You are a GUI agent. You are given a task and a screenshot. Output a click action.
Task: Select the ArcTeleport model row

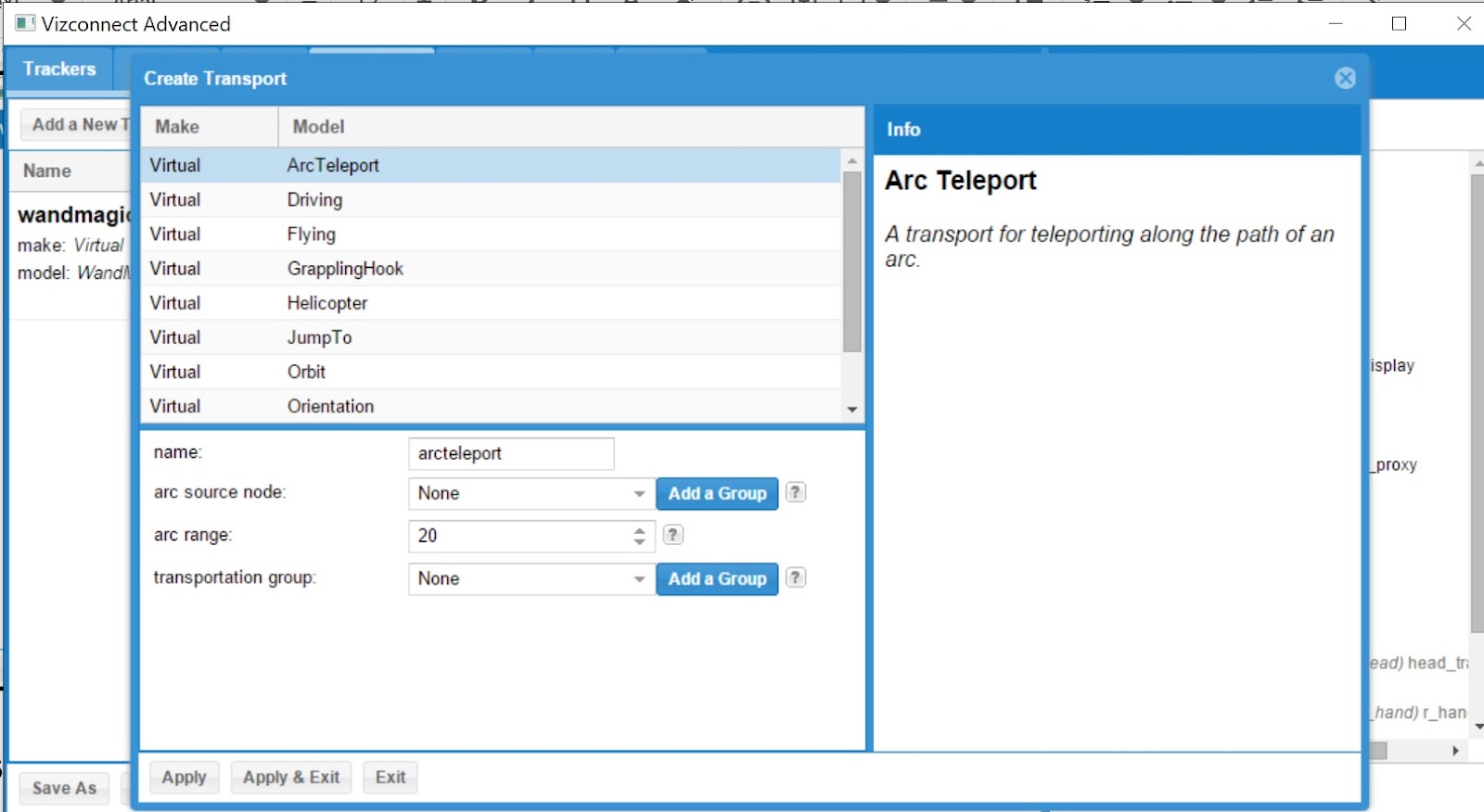pos(492,165)
